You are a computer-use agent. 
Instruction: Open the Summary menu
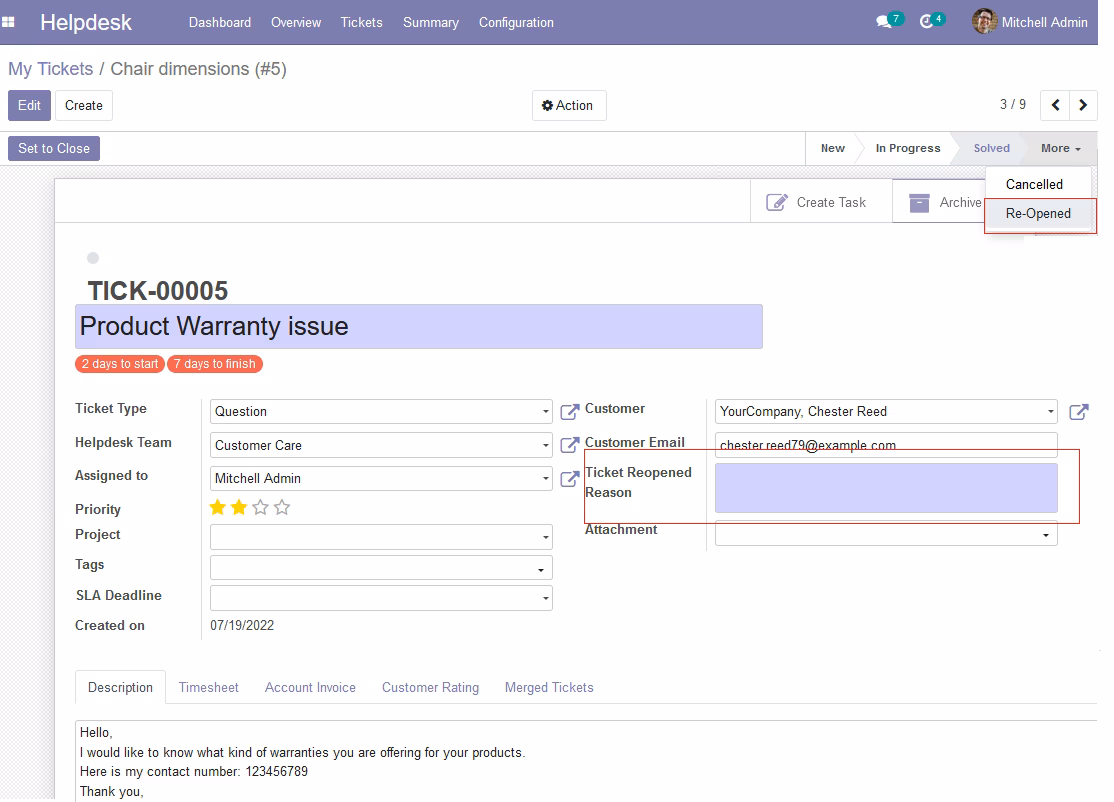431,22
